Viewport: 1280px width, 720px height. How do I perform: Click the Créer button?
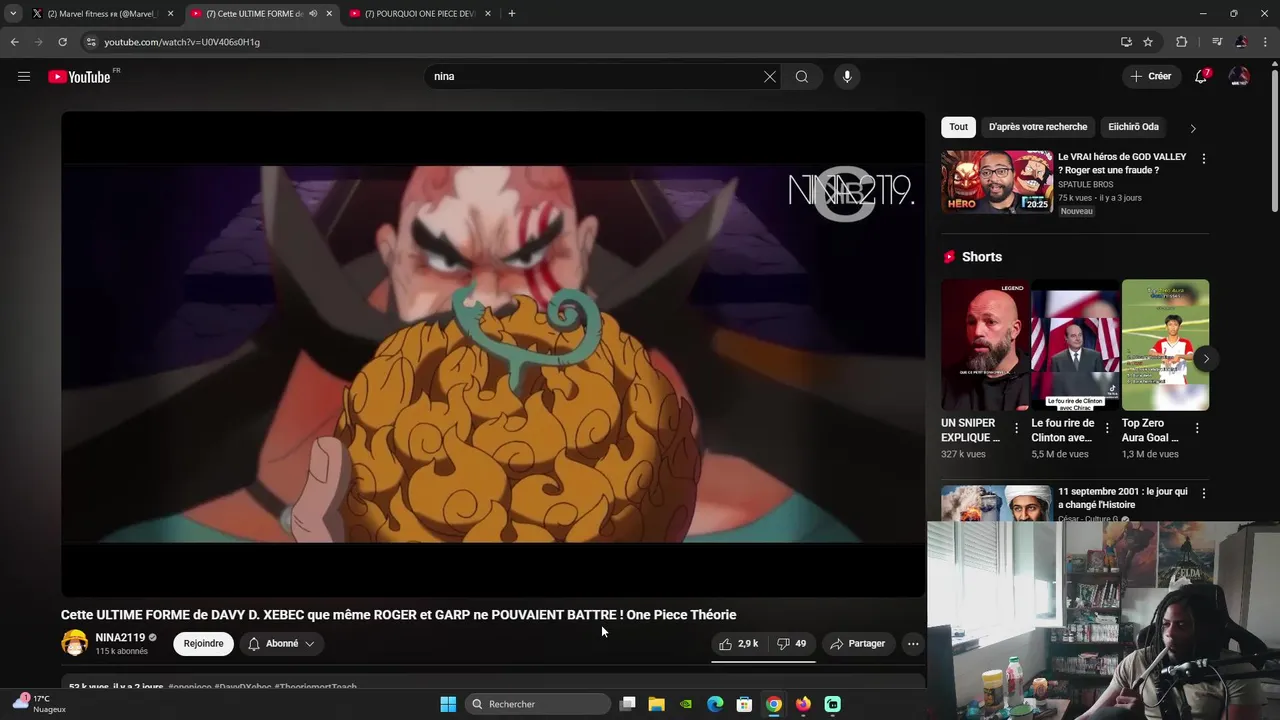1151,76
